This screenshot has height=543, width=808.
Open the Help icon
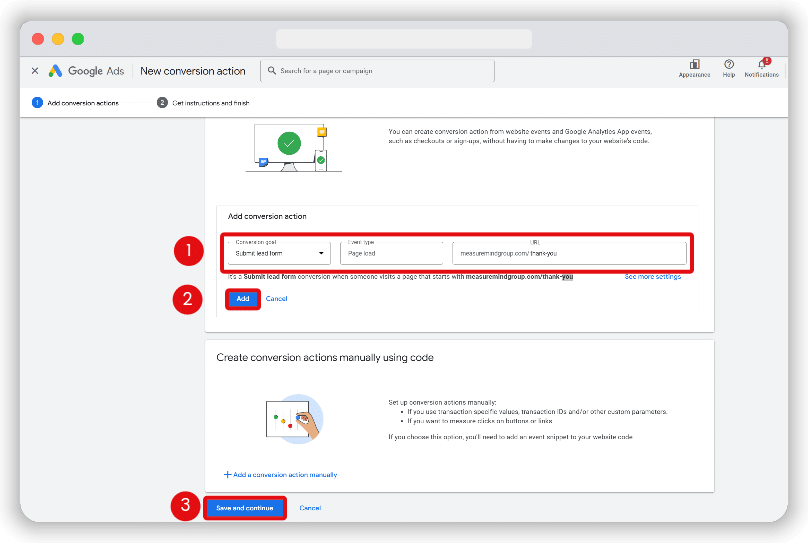coord(729,68)
